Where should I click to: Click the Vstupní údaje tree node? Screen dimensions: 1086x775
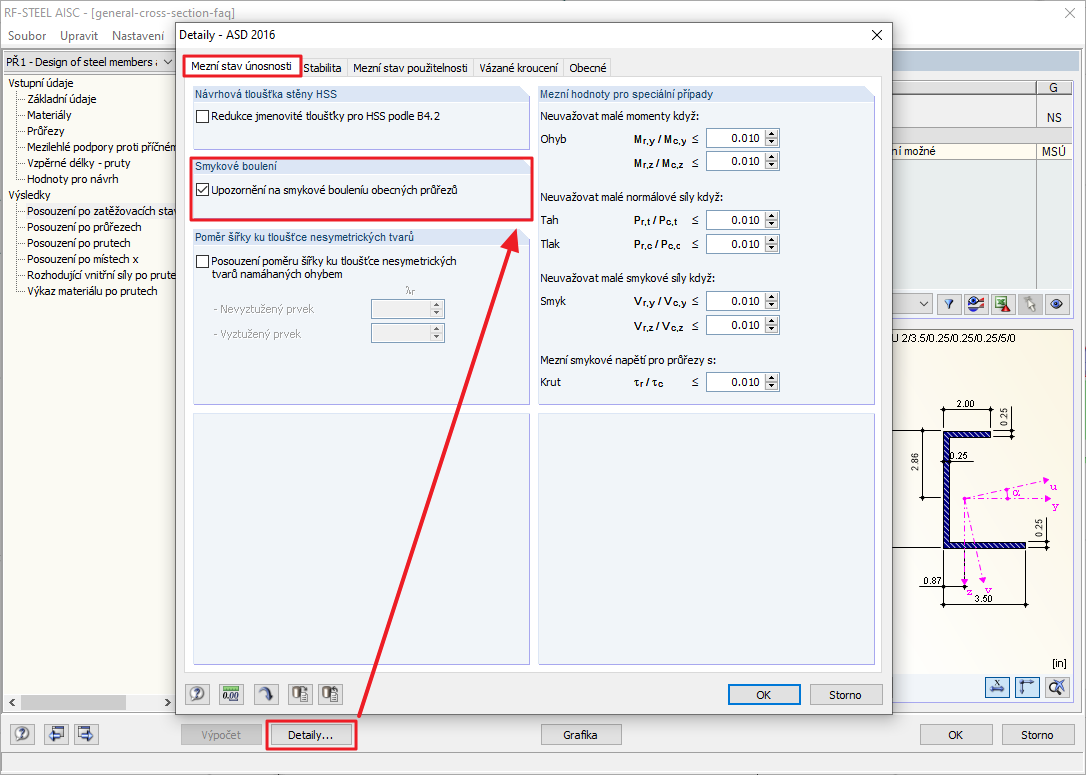click(41, 83)
